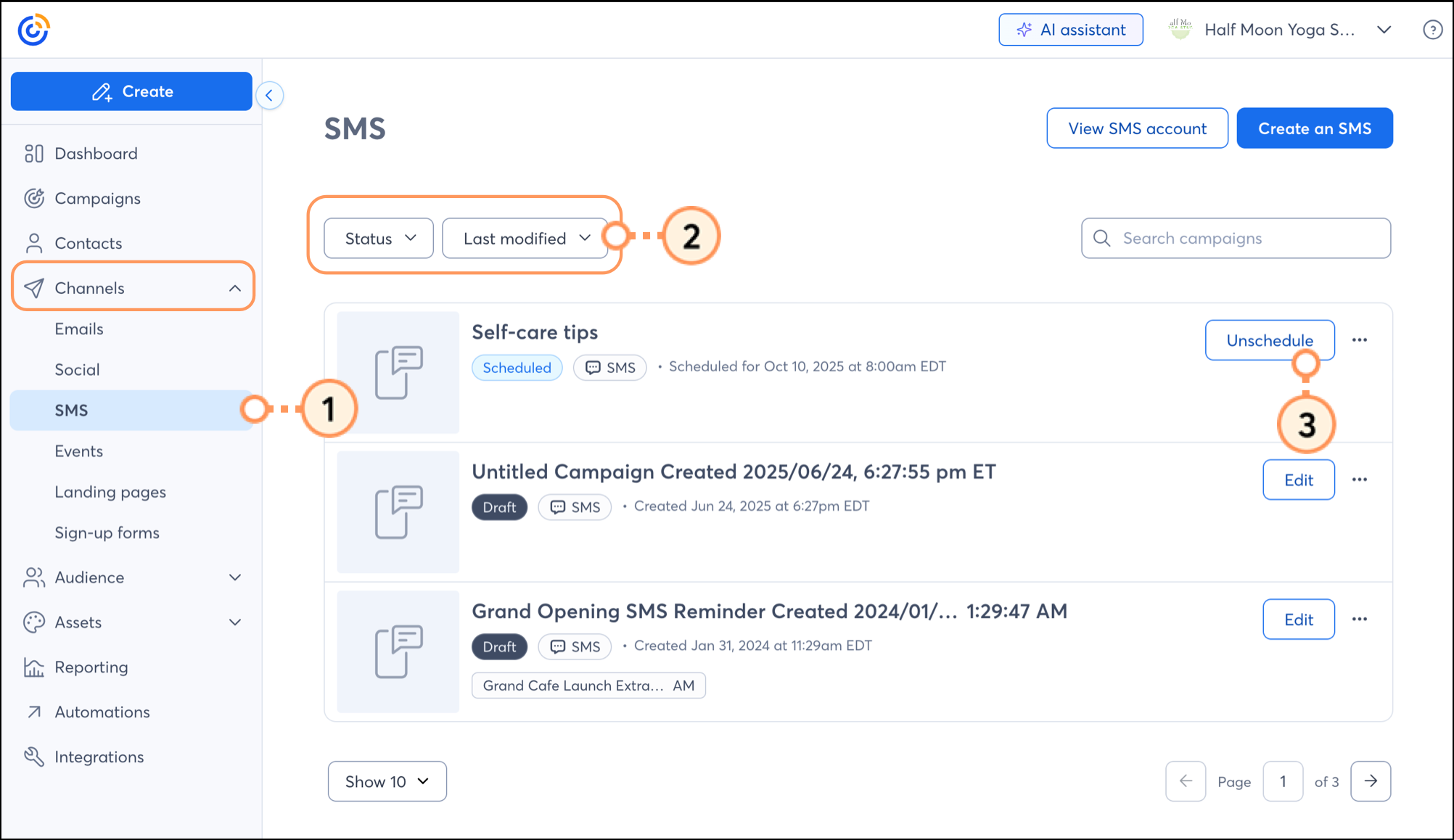The width and height of the screenshot is (1454, 840).
Task: Unschedule the Self-care tips campaign
Action: (x=1269, y=340)
